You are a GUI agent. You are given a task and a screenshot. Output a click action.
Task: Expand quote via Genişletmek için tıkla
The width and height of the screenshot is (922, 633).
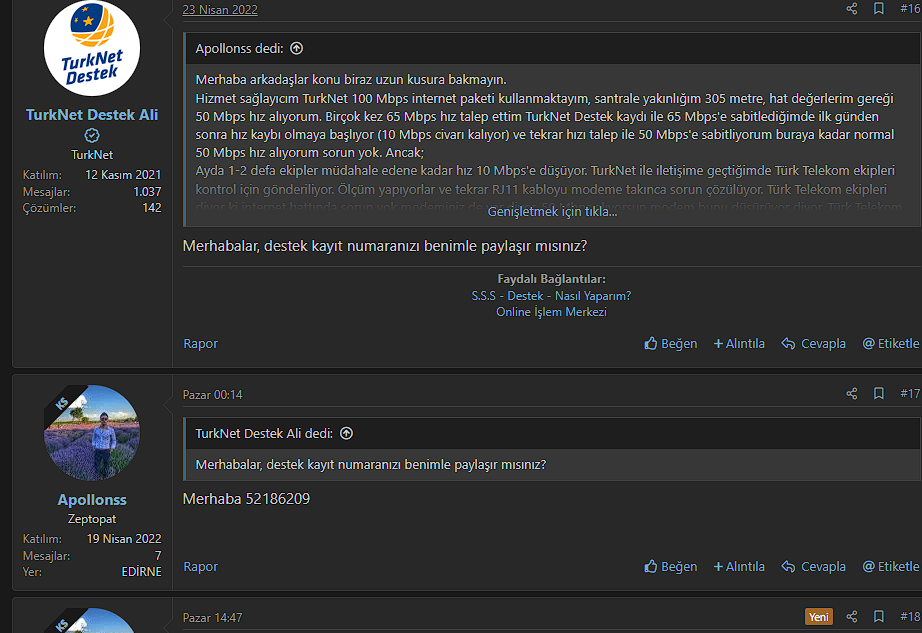click(552, 212)
